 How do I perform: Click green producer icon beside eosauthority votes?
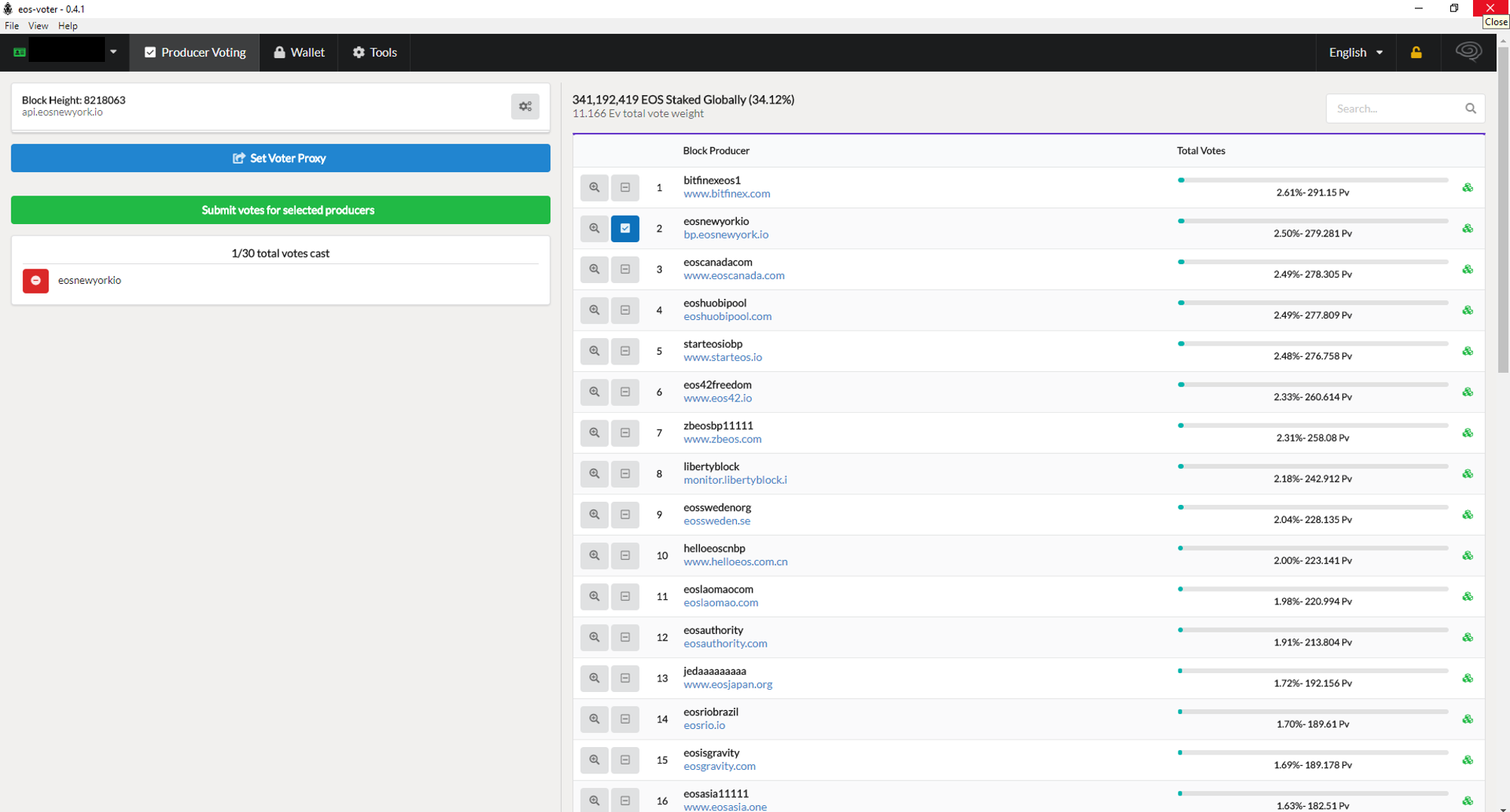1468,637
